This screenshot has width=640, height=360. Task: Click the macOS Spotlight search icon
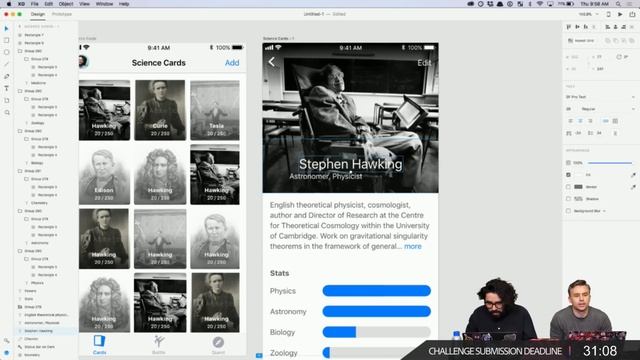pos(618,4)
